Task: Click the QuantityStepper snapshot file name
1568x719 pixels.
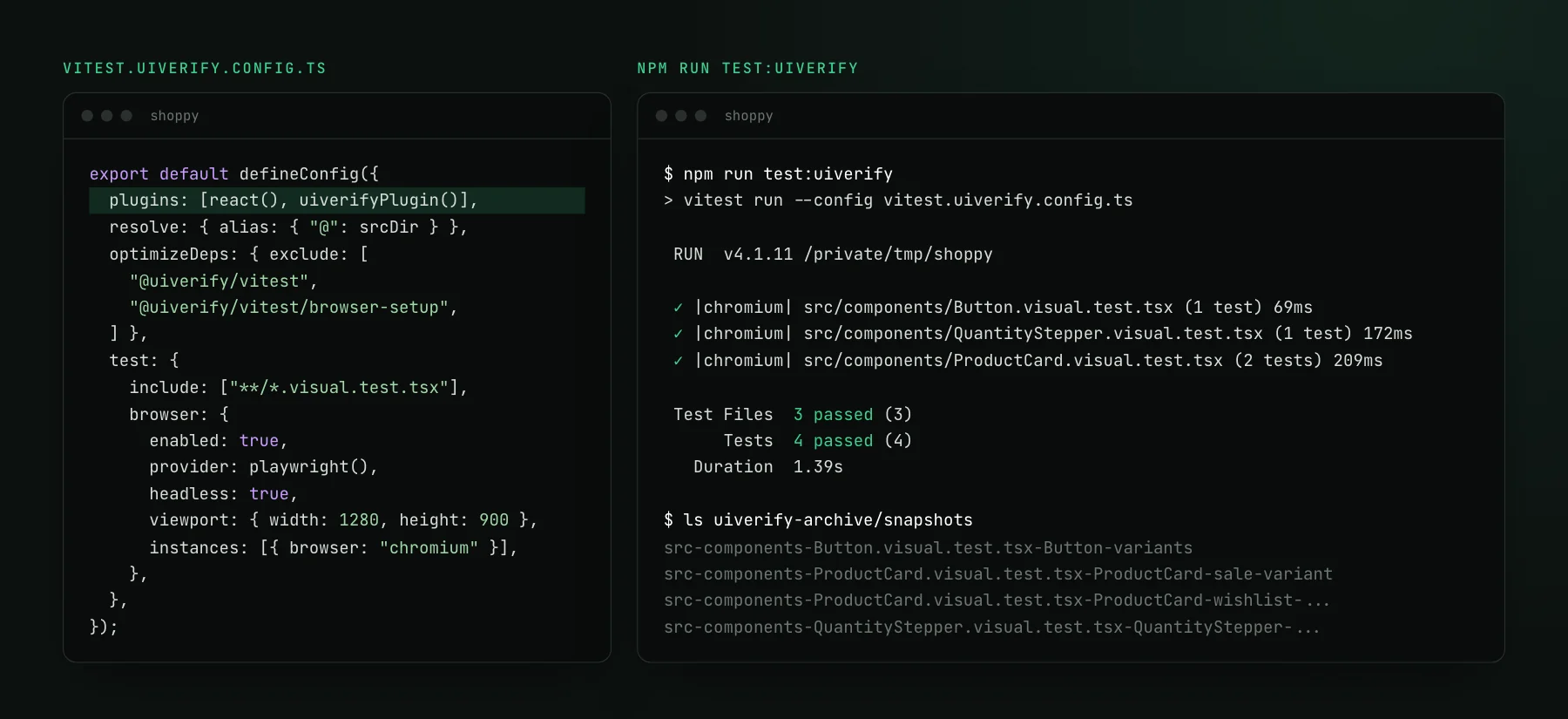Action: click(991, 627)
